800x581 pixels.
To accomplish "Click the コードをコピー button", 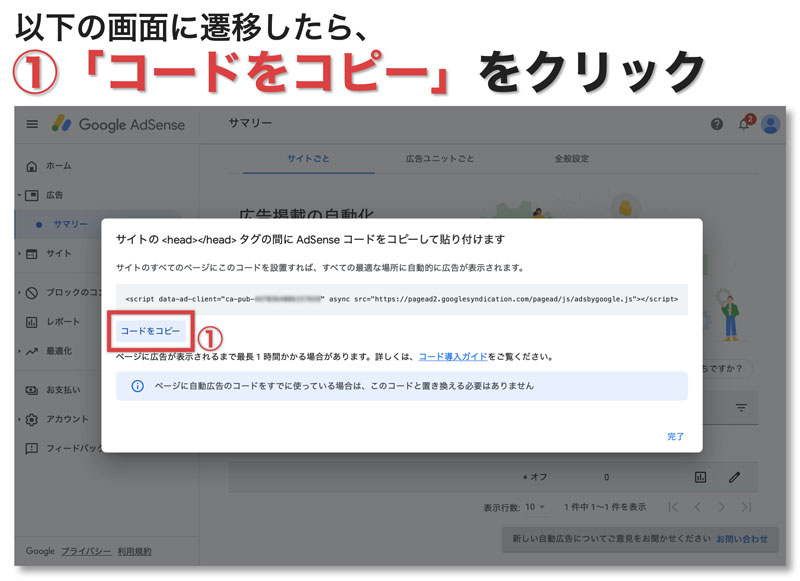I will 151,331.
